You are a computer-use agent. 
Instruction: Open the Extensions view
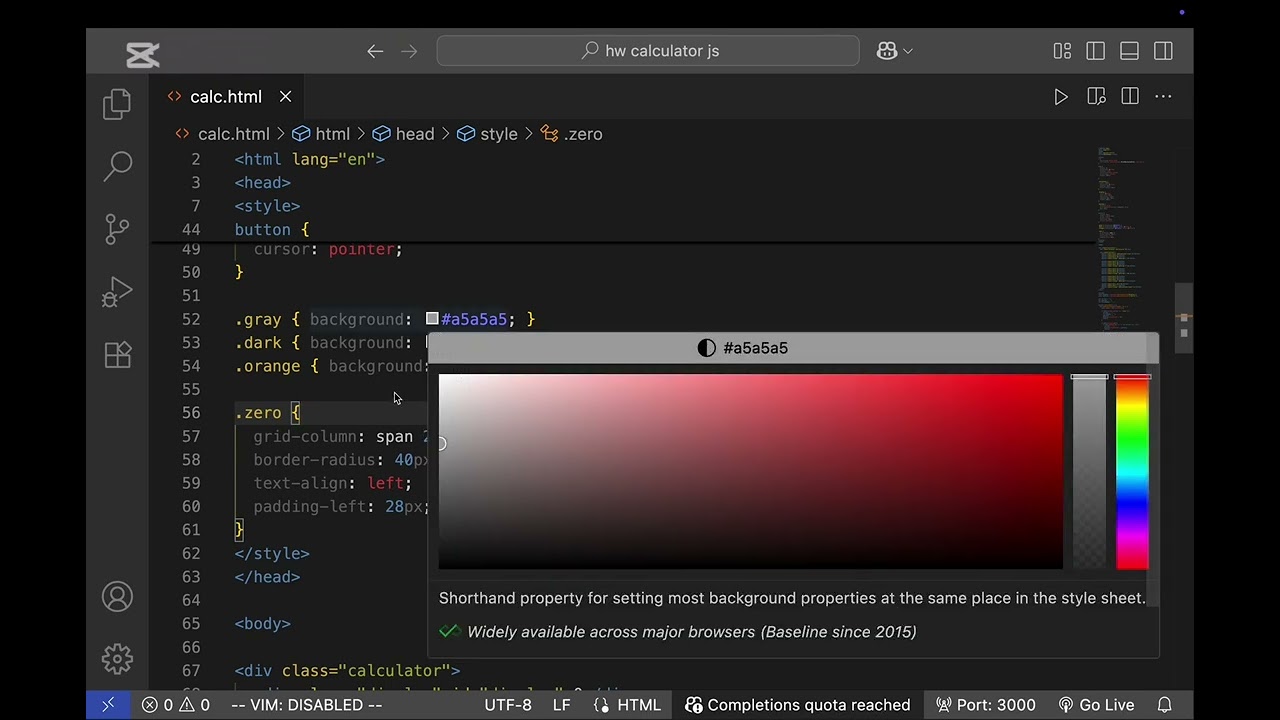point(117,355)
